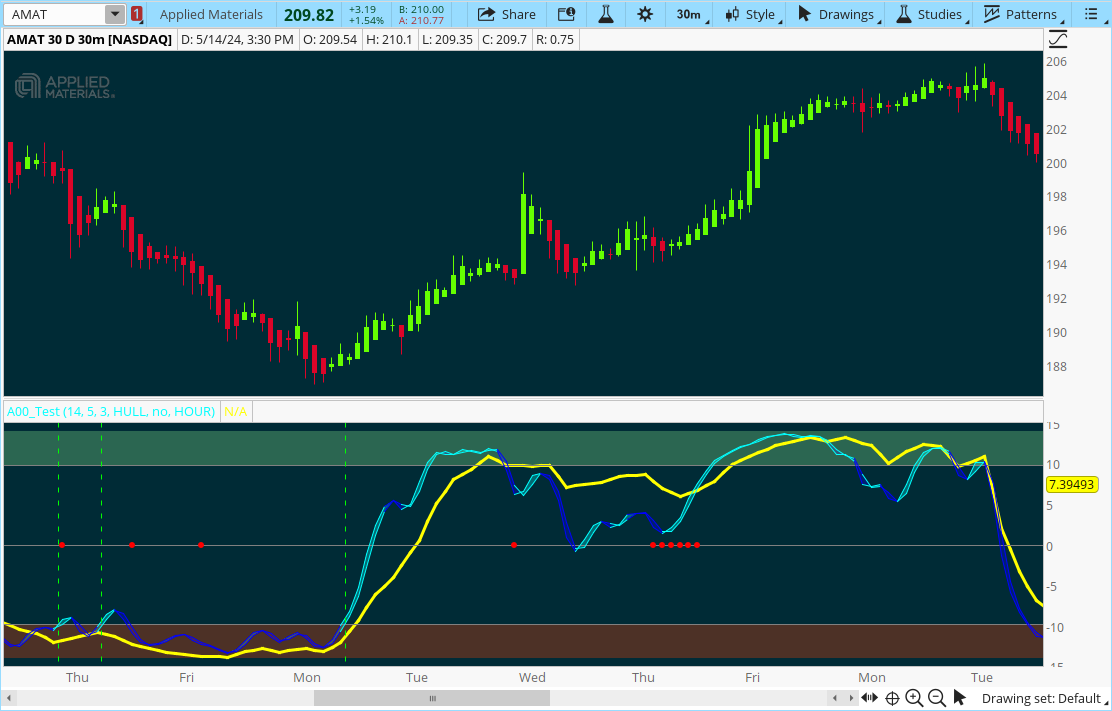Viewport: 1112px width, 711px height.
Task: Click the time axis expand/compress arrows icon
Action: (x=869, y=698)
